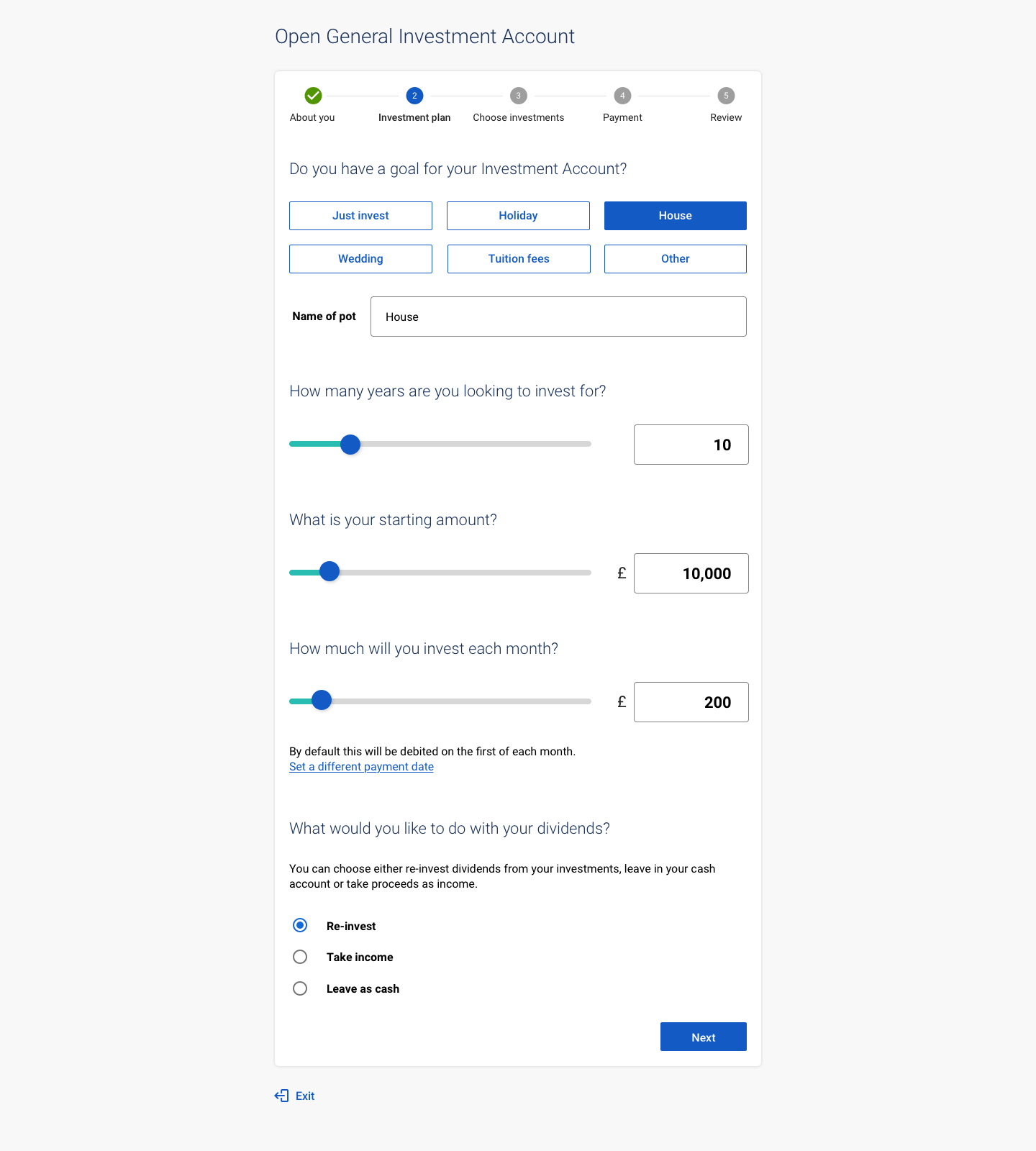Select the Re-invest radio option

click(300, 925)
